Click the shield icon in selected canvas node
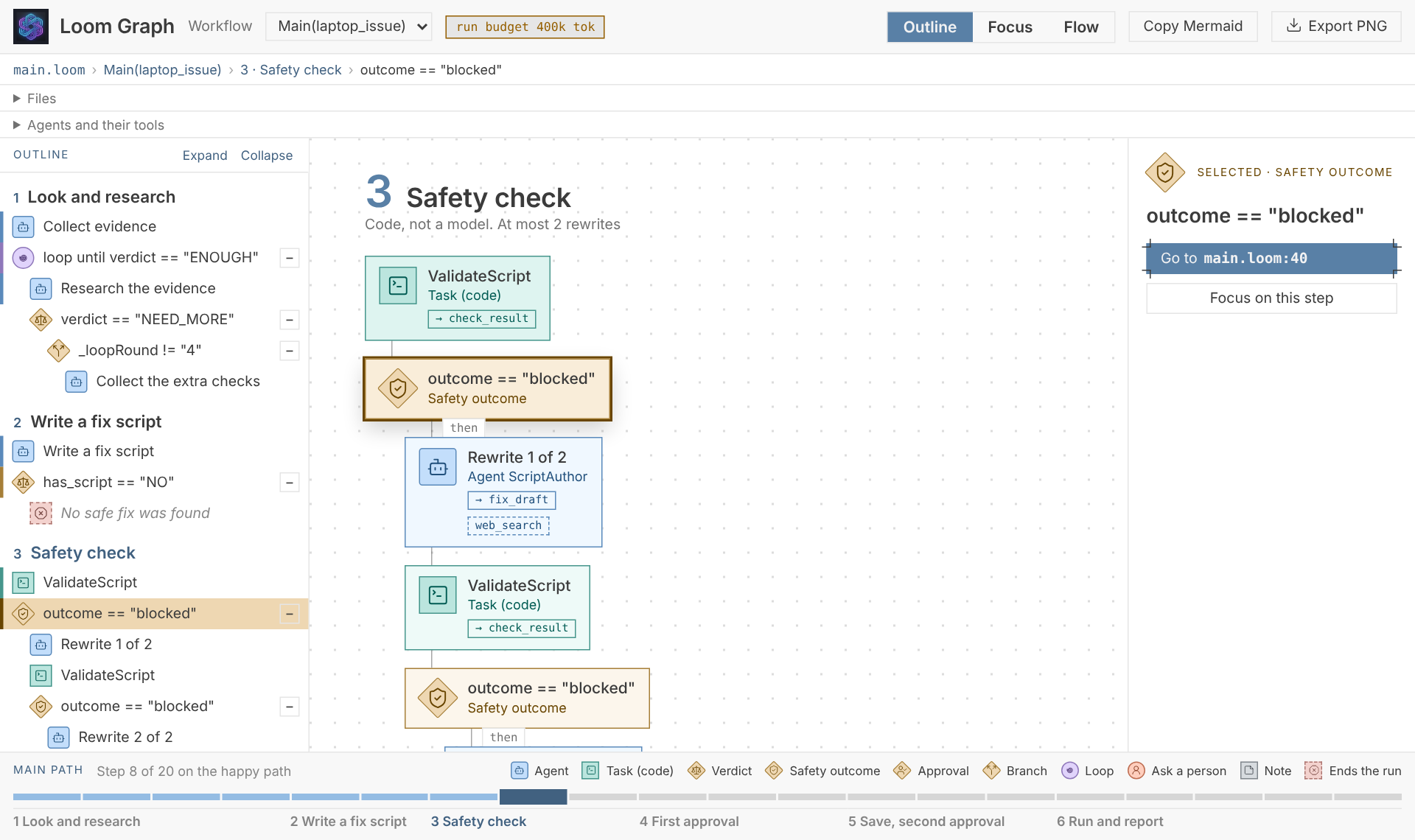Image resolution: width=1415 pixels, height=840 pixels. pos(398,388)
